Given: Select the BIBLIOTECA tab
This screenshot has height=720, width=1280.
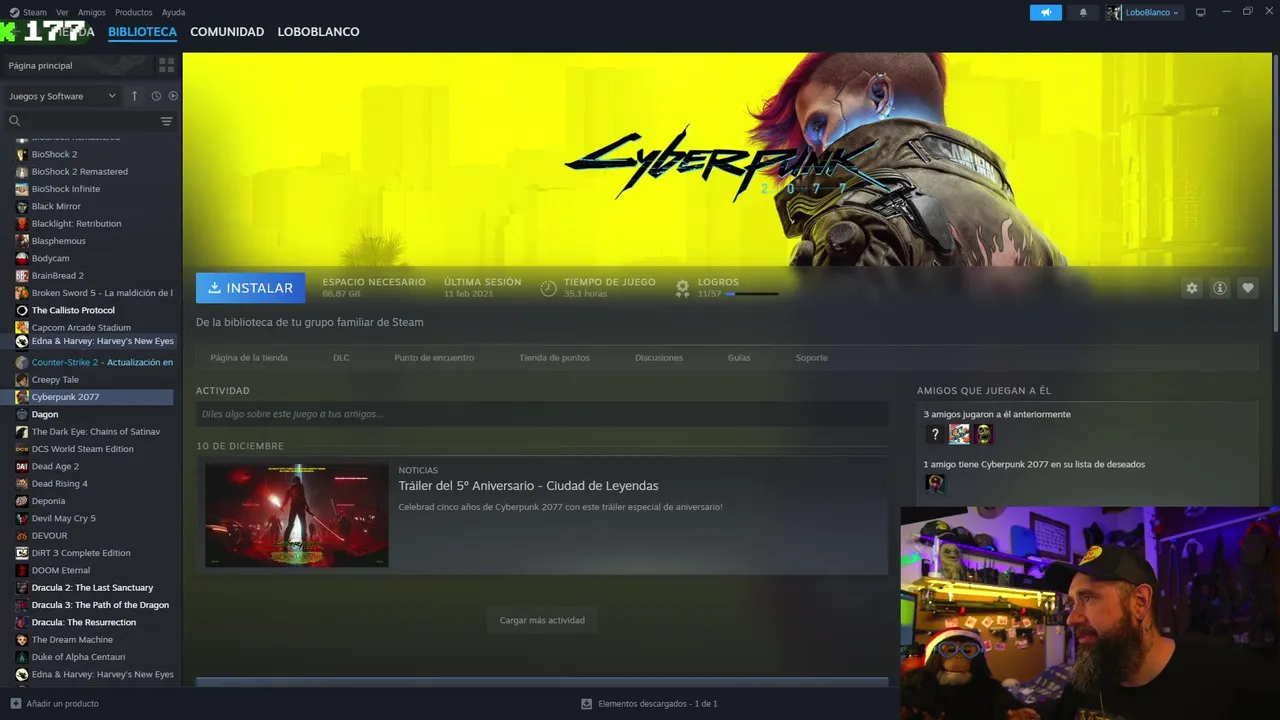Looking at the screenshot, I should pos(142,32).
